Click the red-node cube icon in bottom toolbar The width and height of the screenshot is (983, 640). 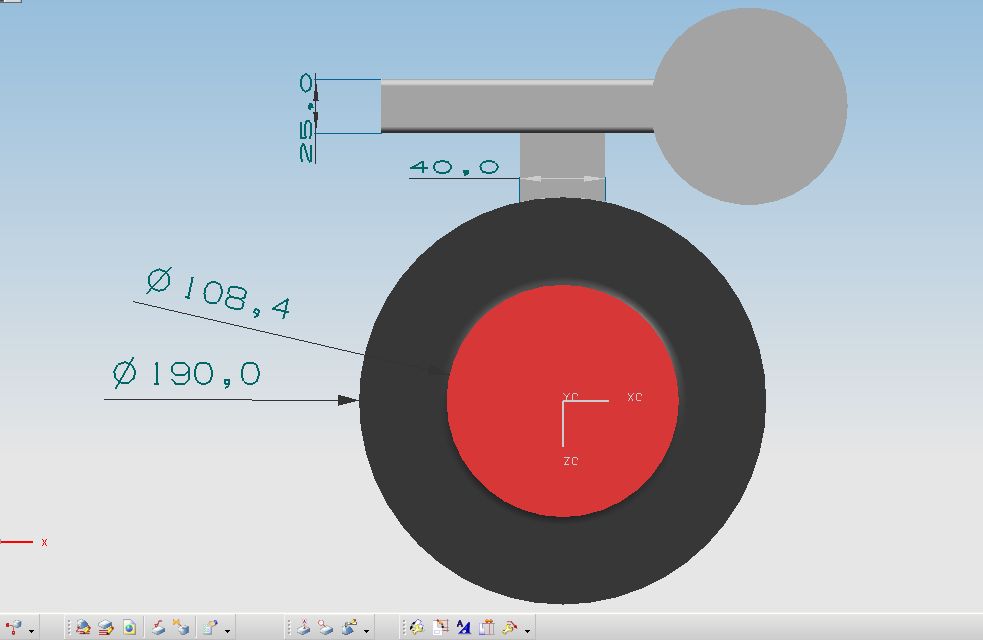point(13,627)
